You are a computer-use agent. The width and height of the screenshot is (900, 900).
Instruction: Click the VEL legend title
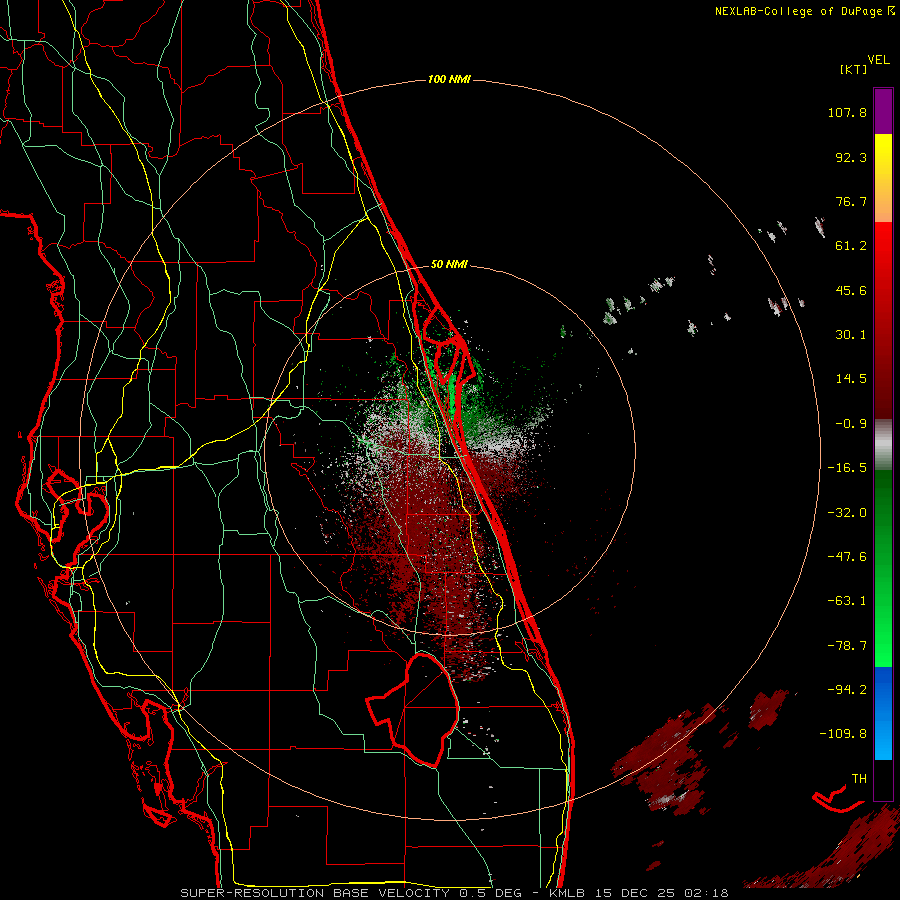878,60
